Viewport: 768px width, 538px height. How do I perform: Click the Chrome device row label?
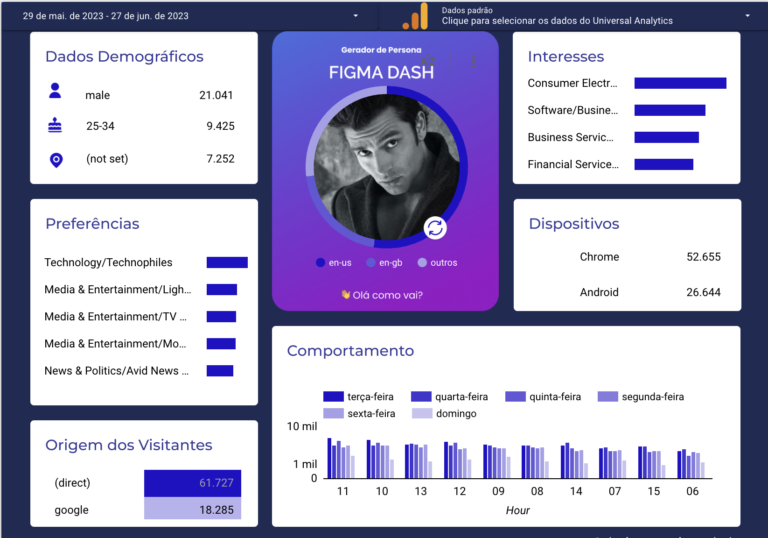600,257
